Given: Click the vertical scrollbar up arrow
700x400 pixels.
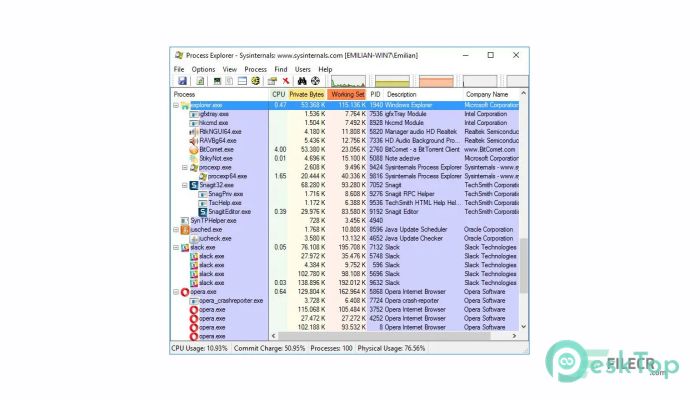Looking at the screenshot, I should (524, 93).
